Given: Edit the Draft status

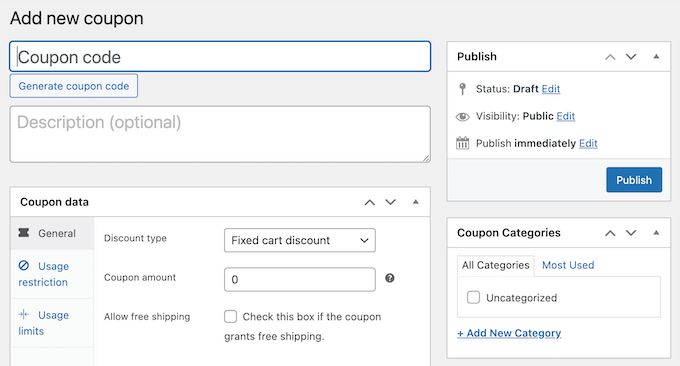Looking at the screenshot, I should (551, 89).
